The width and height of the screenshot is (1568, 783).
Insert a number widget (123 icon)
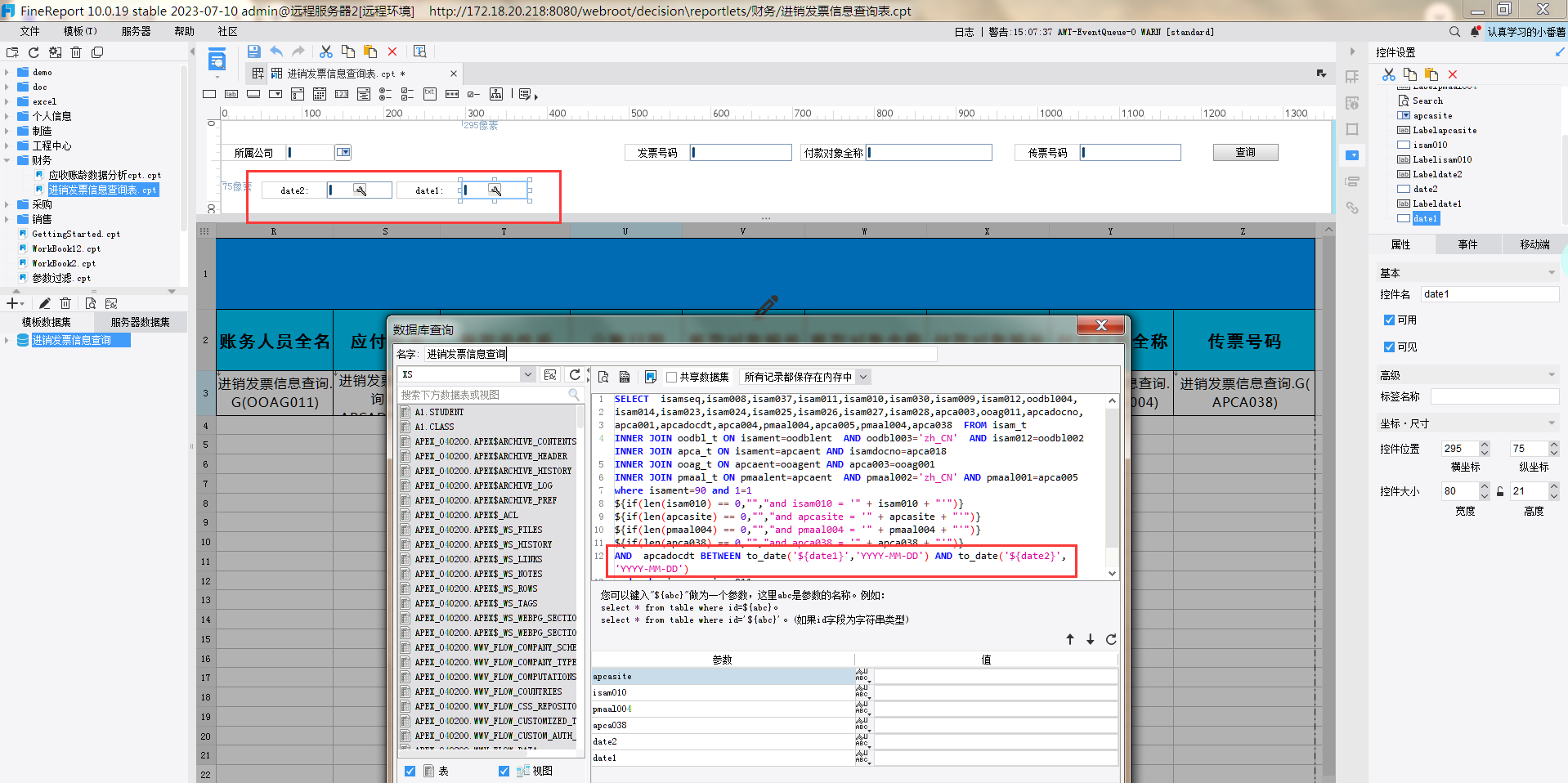tap(342, 94)
